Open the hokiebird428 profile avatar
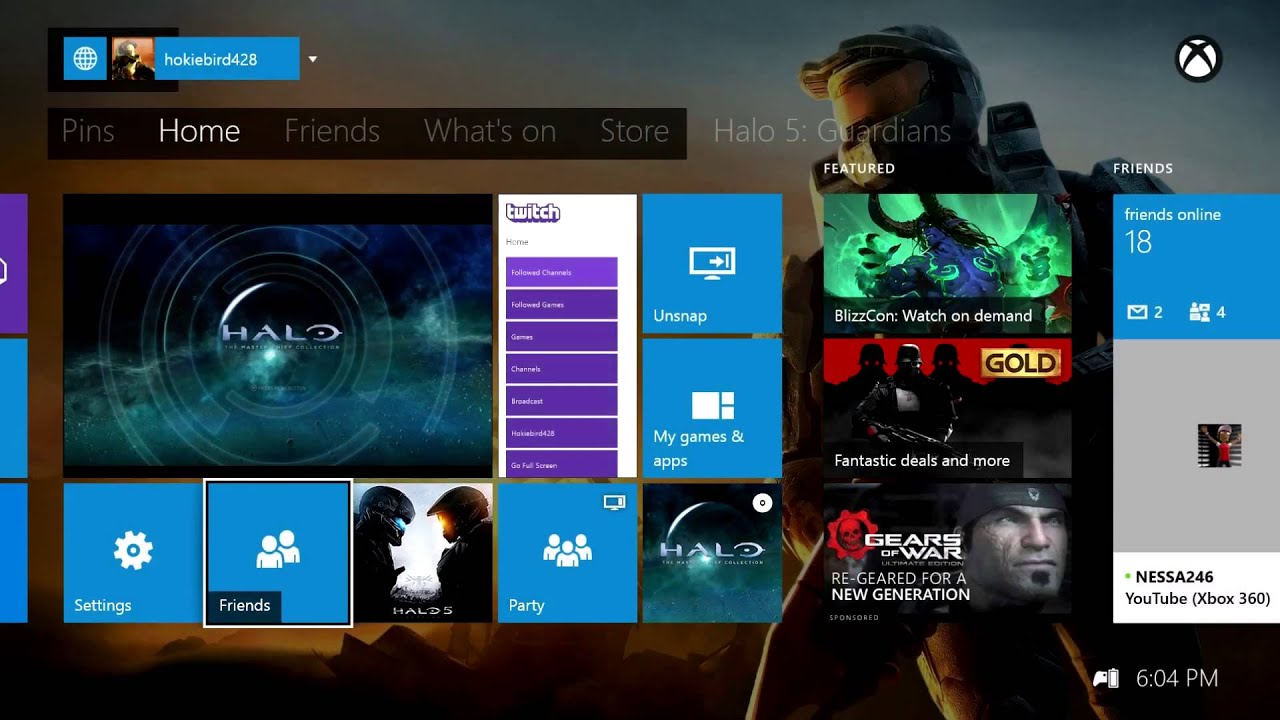 tap(133, 59)
